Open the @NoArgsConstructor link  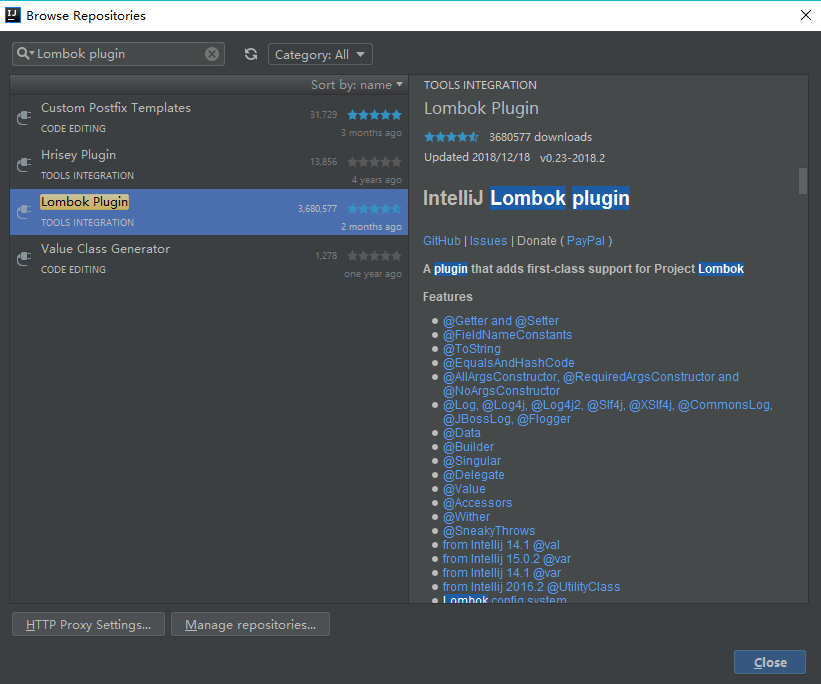click(501, 391)
